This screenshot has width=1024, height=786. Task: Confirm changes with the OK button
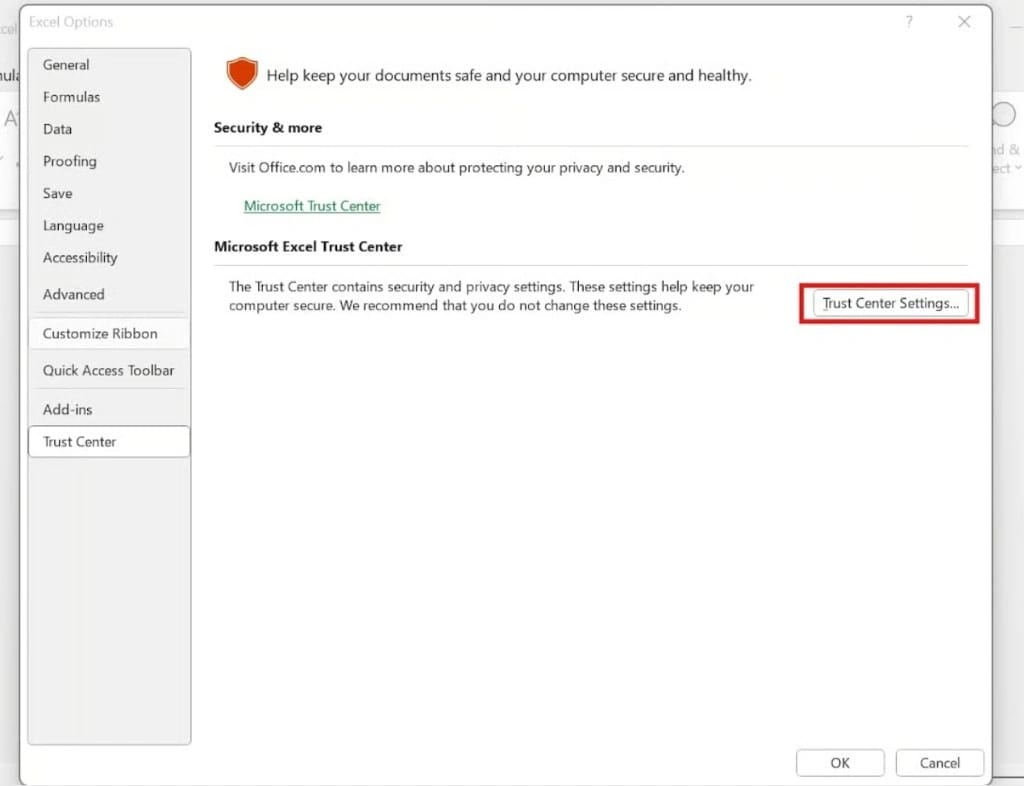[x=840, y=762]
